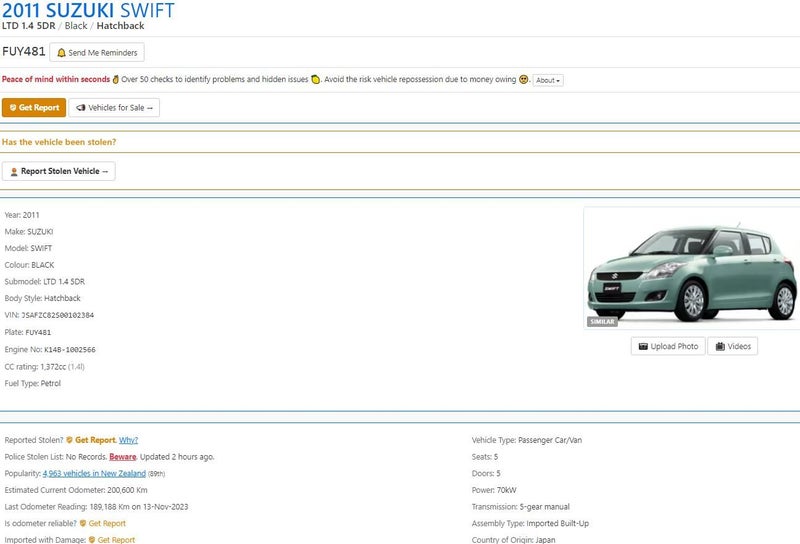Click Get Report for odometer reliability
Image resolution: width=800 pixels, height=544 pixels.
[103, 523]
